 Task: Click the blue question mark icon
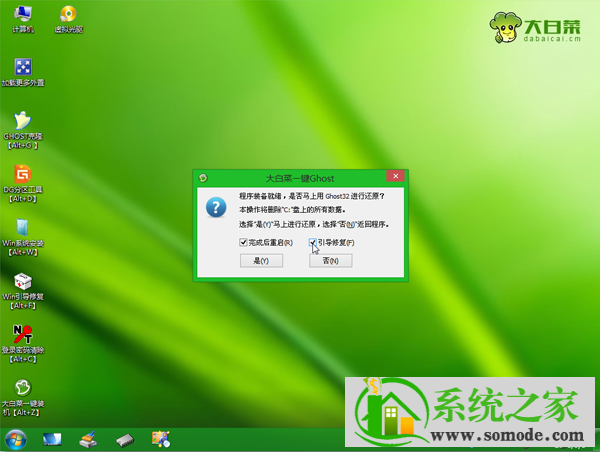point(216,207)
